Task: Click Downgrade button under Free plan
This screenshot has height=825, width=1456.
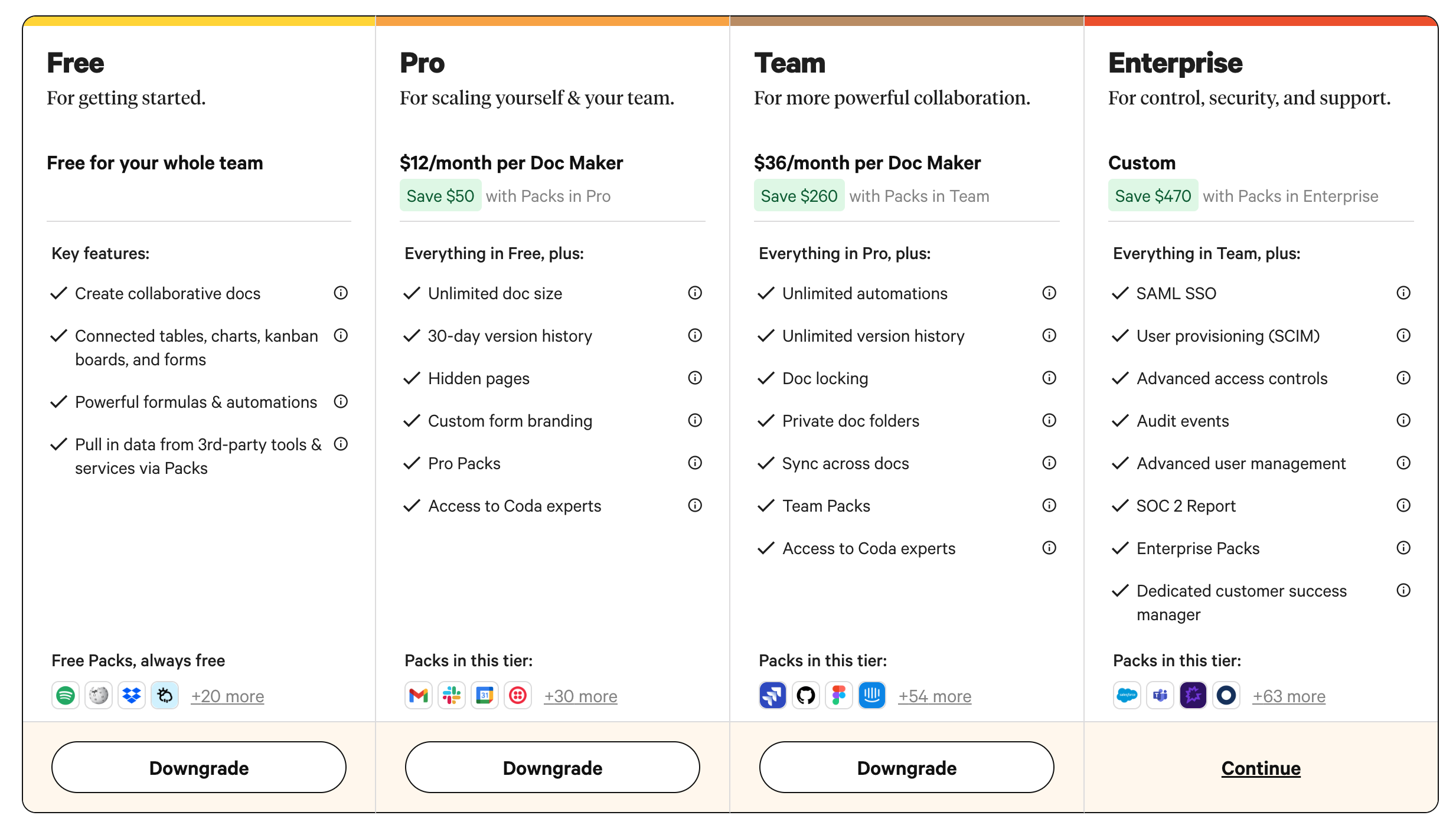Action: 199,768
